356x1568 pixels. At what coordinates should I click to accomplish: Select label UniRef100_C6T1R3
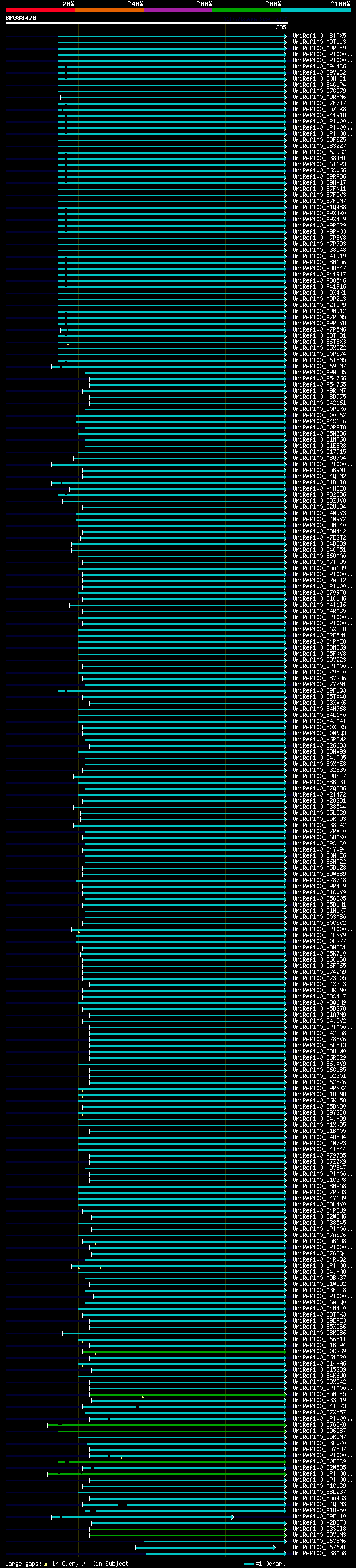click(319, 164)
